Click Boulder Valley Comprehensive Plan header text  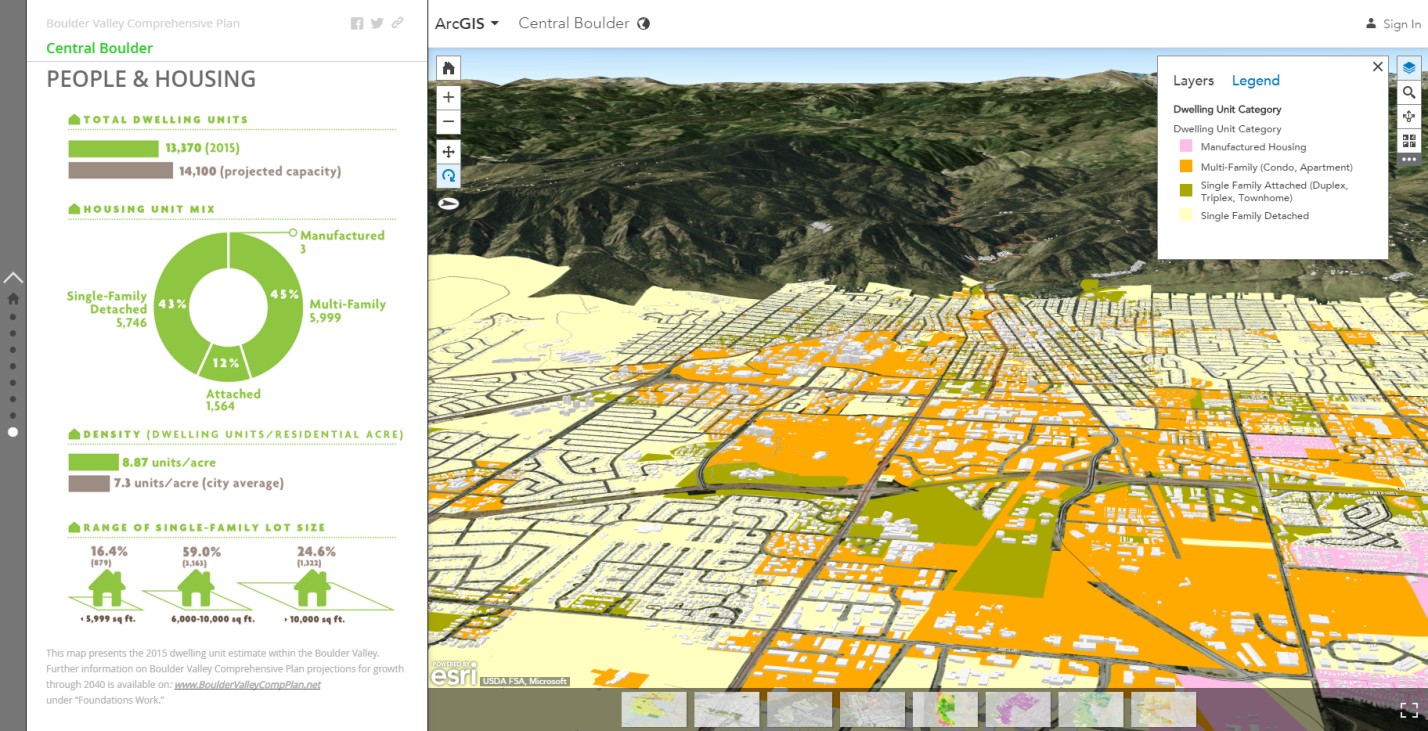click(143, 23)
